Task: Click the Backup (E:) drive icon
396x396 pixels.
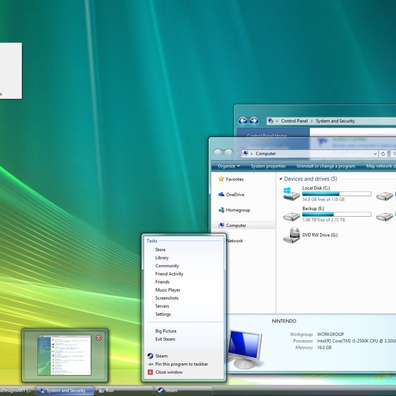Action: (291, 216)
